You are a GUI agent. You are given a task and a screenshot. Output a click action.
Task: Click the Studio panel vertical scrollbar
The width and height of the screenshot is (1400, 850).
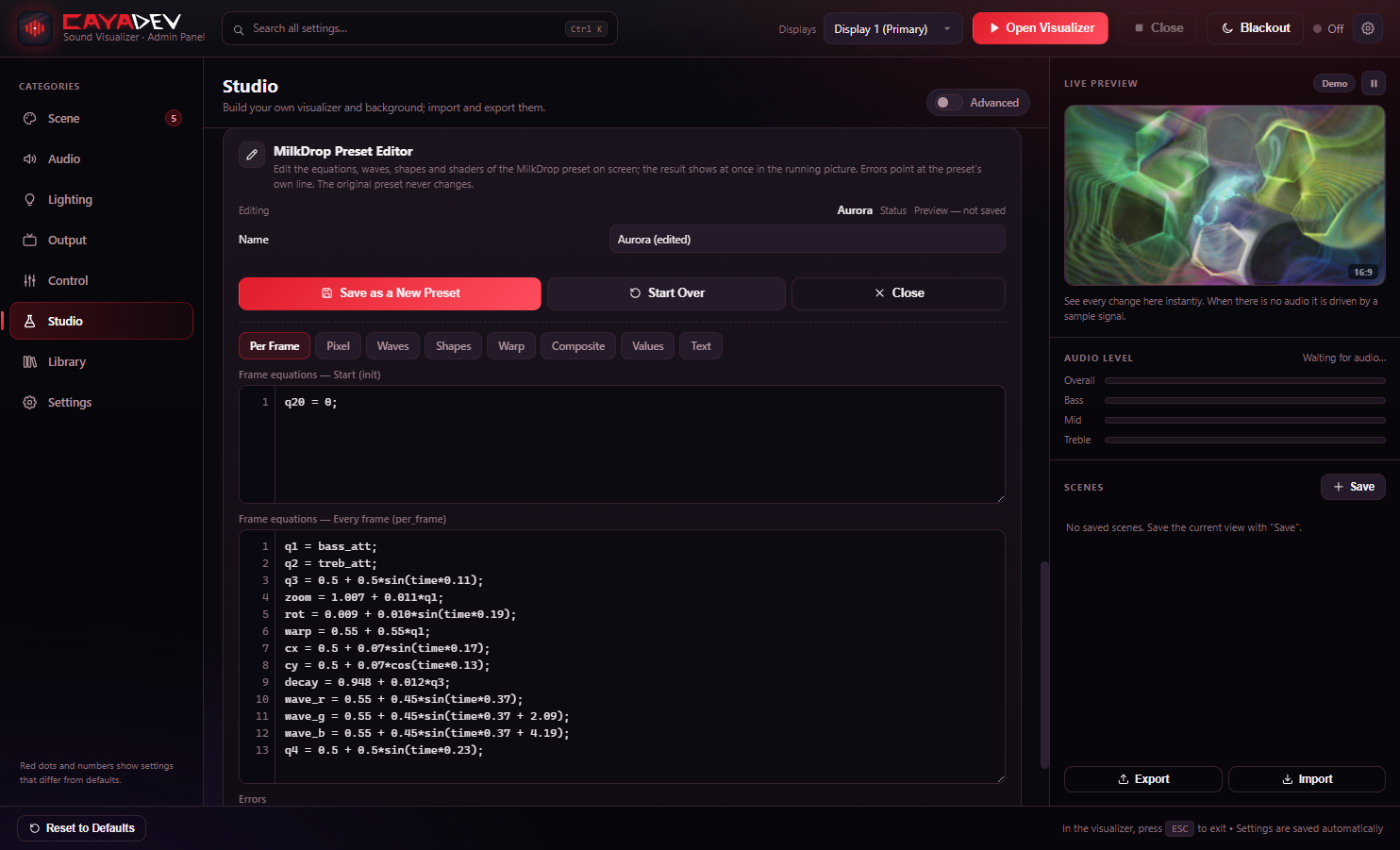tap(1044, 665)
